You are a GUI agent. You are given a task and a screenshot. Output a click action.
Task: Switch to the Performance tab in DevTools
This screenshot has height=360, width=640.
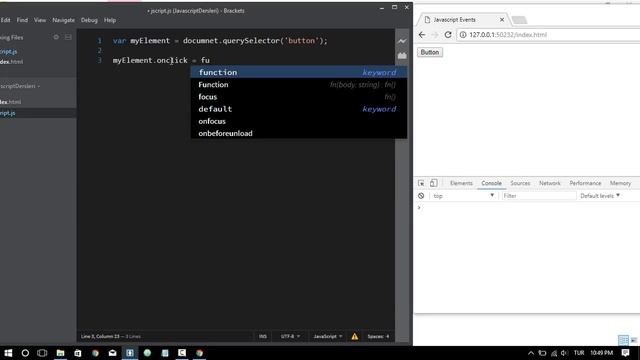(585, 183)
